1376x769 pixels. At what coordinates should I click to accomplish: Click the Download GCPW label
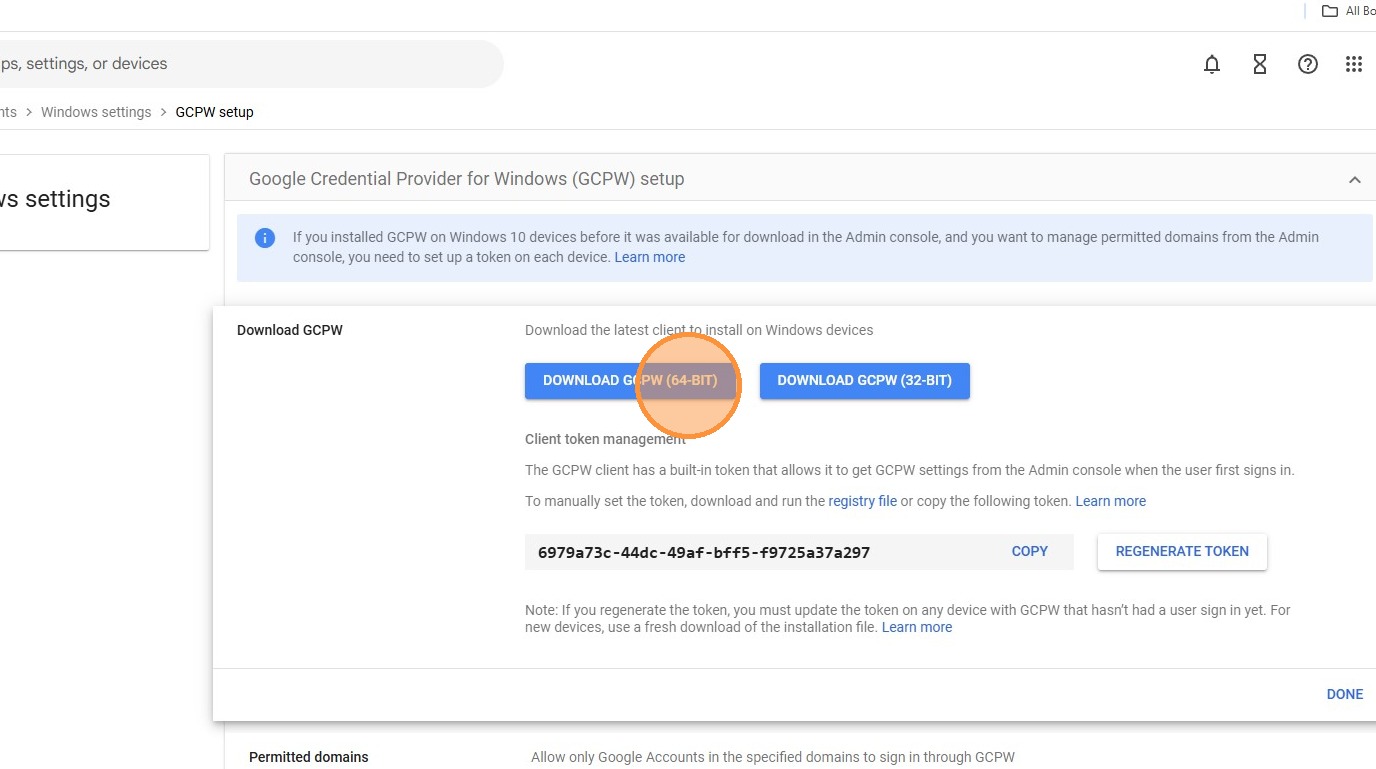[290, 330]
